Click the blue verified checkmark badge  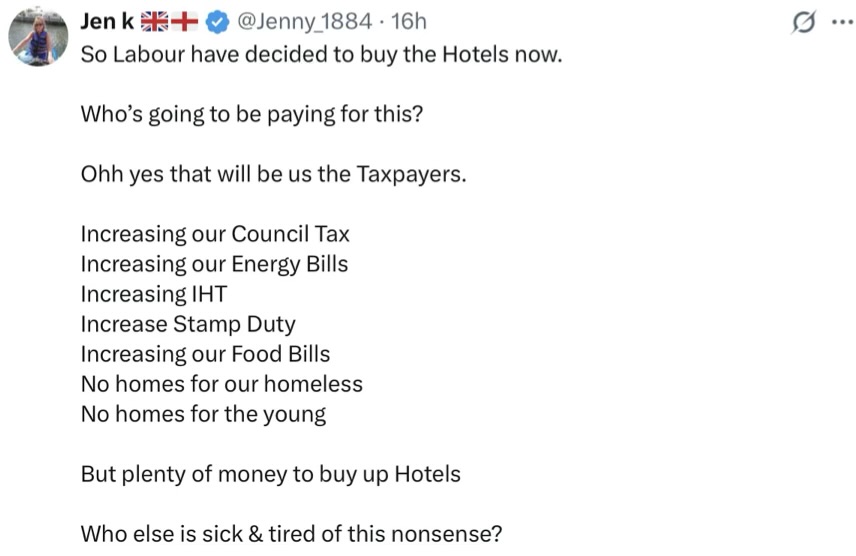217,22
